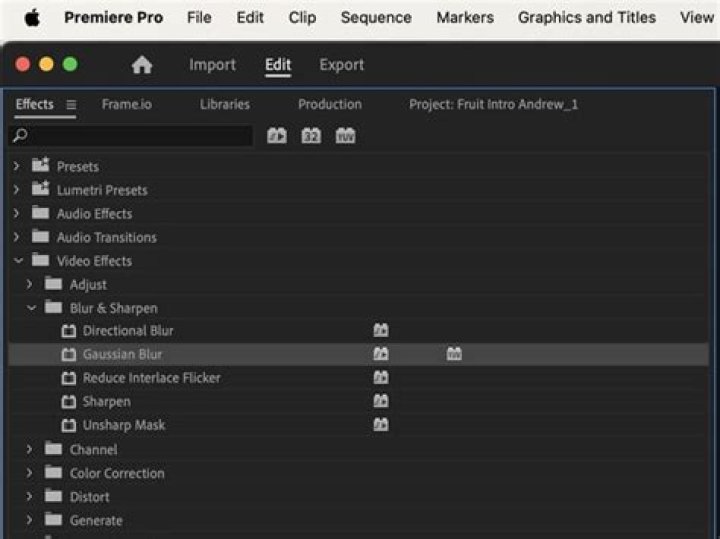Open the Markers menu
Viewport: 720px width, 539px height.
[465, 17]
